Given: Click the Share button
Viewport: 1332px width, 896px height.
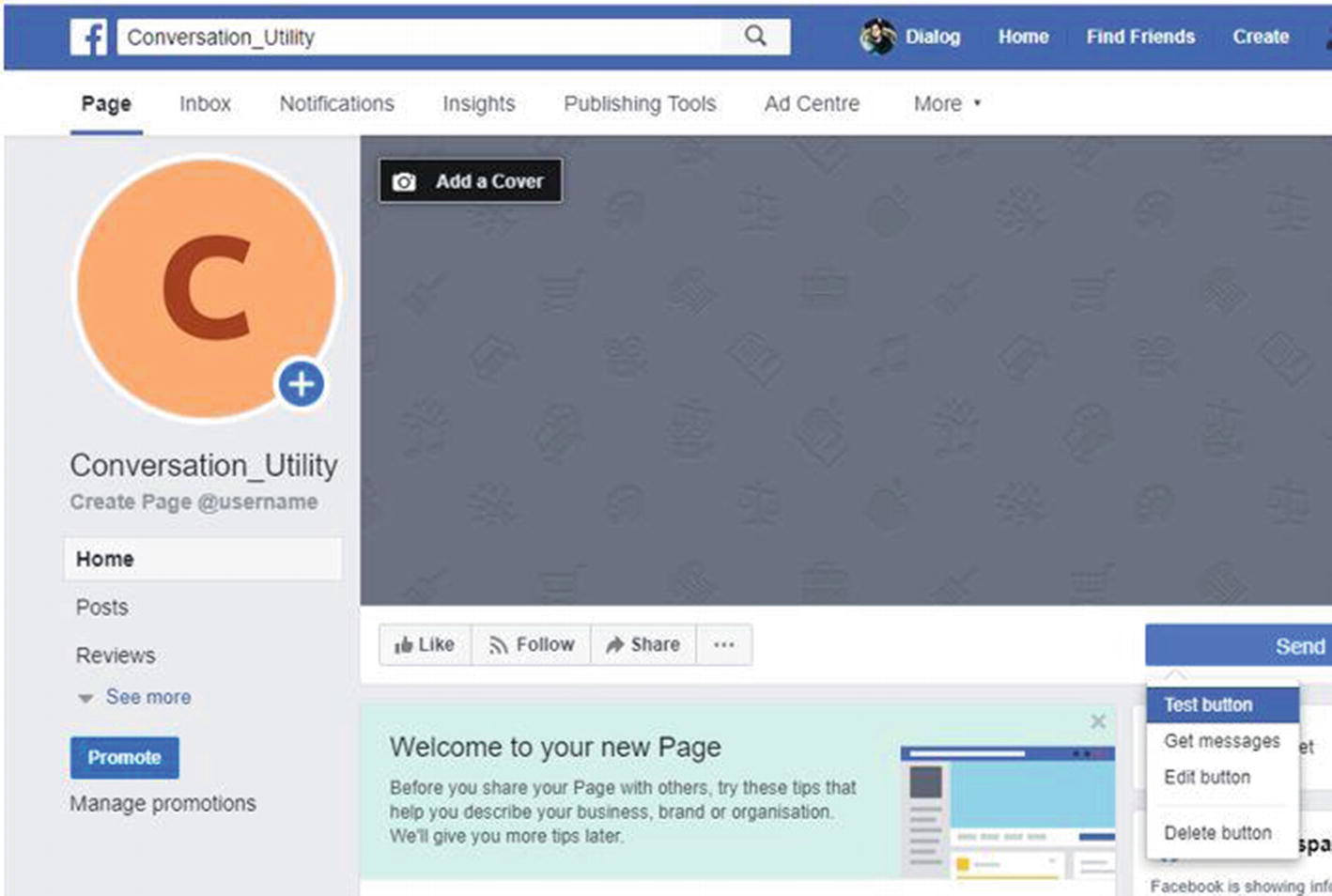Looking at the screenshot, I should click(643, 644).
